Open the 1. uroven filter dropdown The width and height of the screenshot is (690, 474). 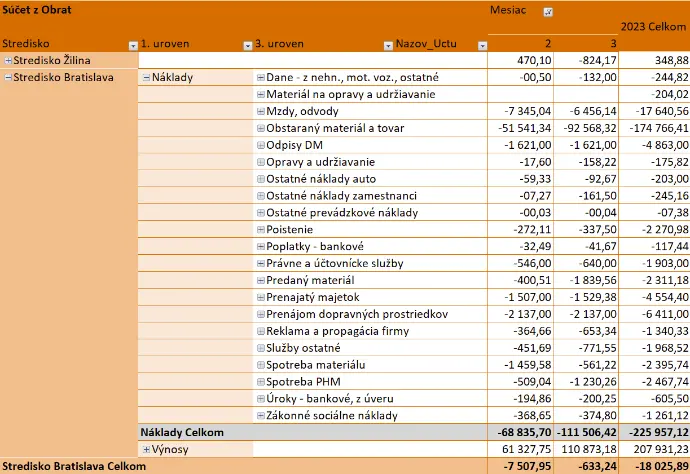pos(248,45)
